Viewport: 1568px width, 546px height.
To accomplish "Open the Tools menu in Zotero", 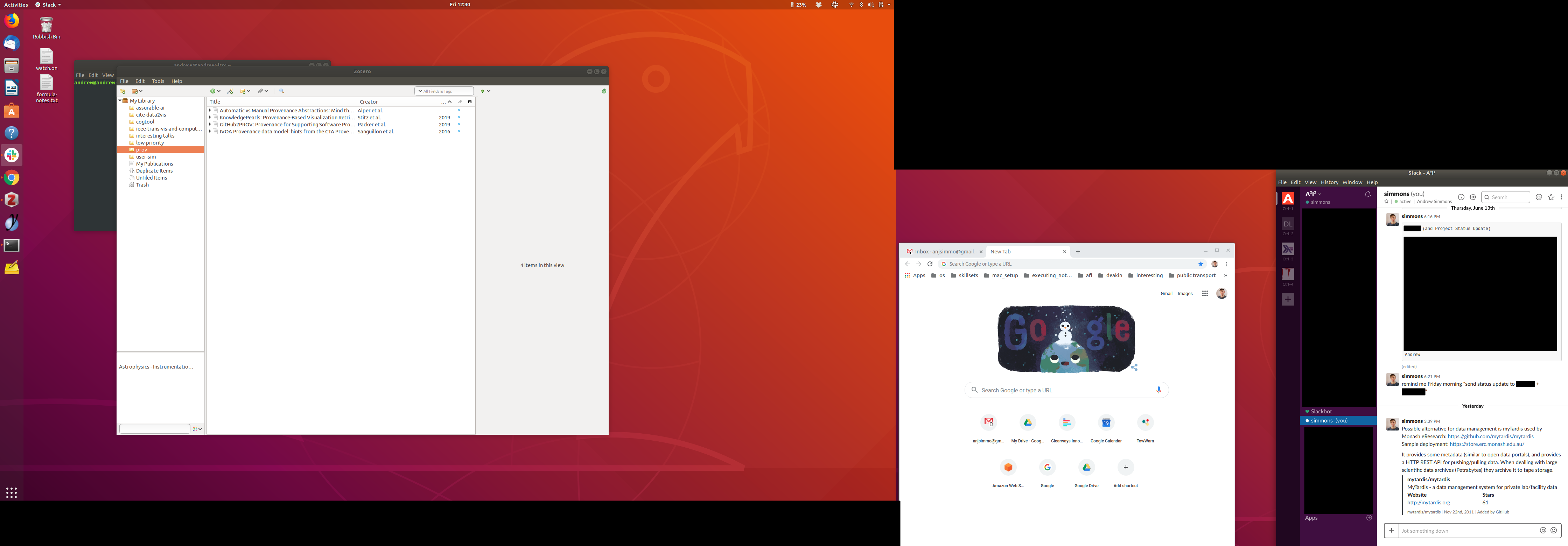I will point(157,81).
